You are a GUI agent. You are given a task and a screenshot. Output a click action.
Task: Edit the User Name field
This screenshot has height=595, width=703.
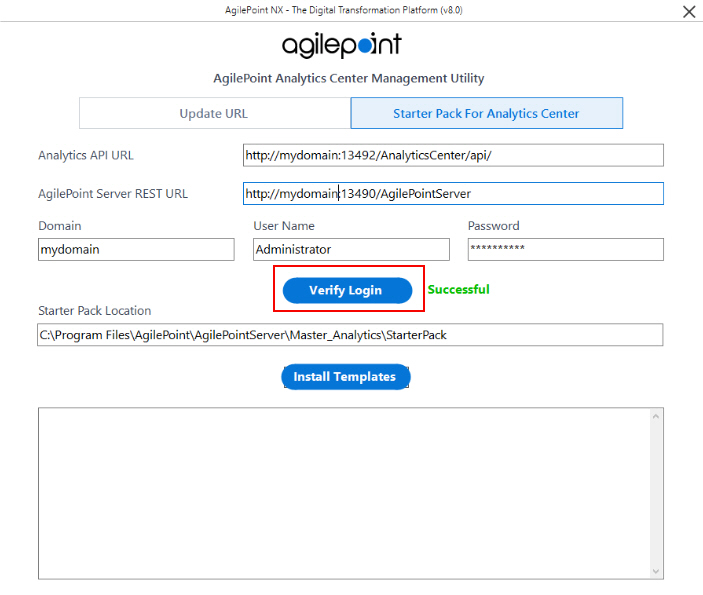351,249
